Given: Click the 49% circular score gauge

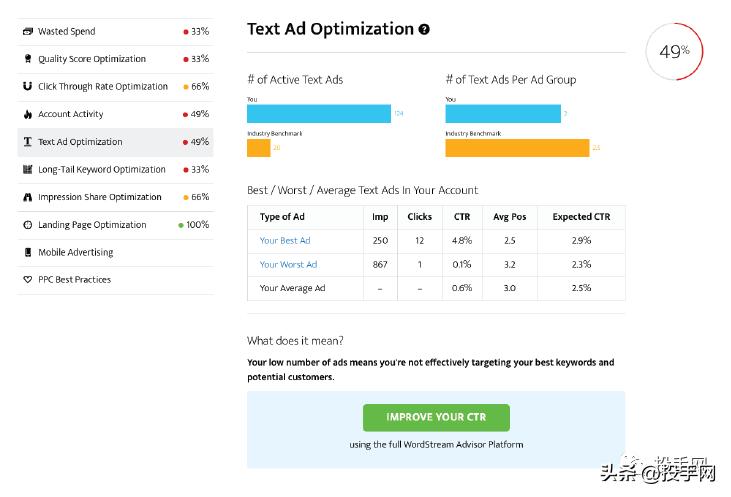Looking at the screenshot, I should [x=674, y=50].
